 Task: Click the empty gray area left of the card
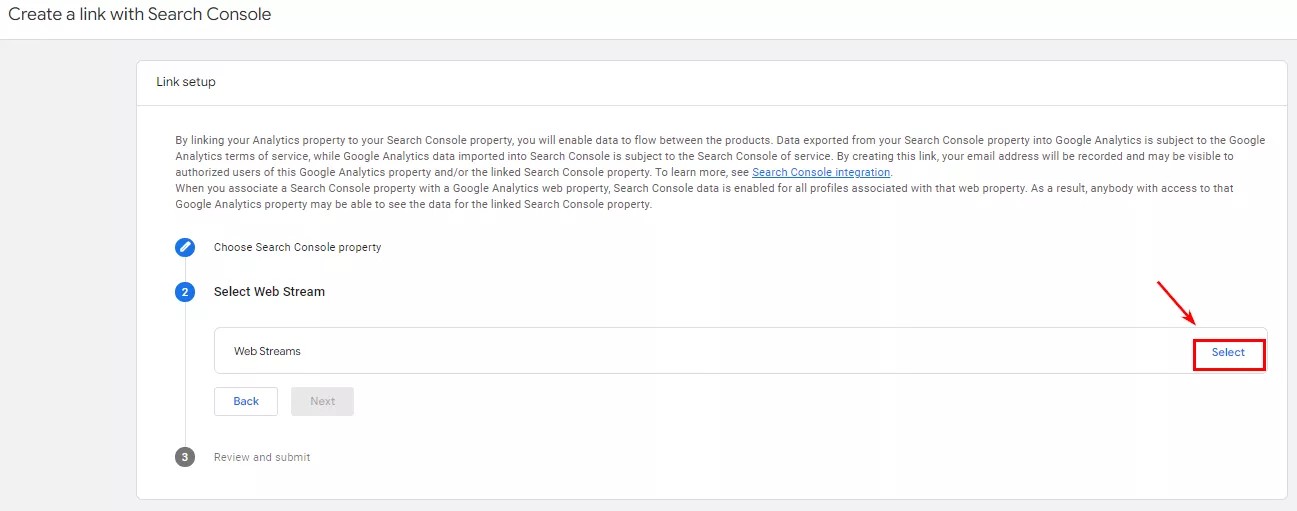point(68,275)
